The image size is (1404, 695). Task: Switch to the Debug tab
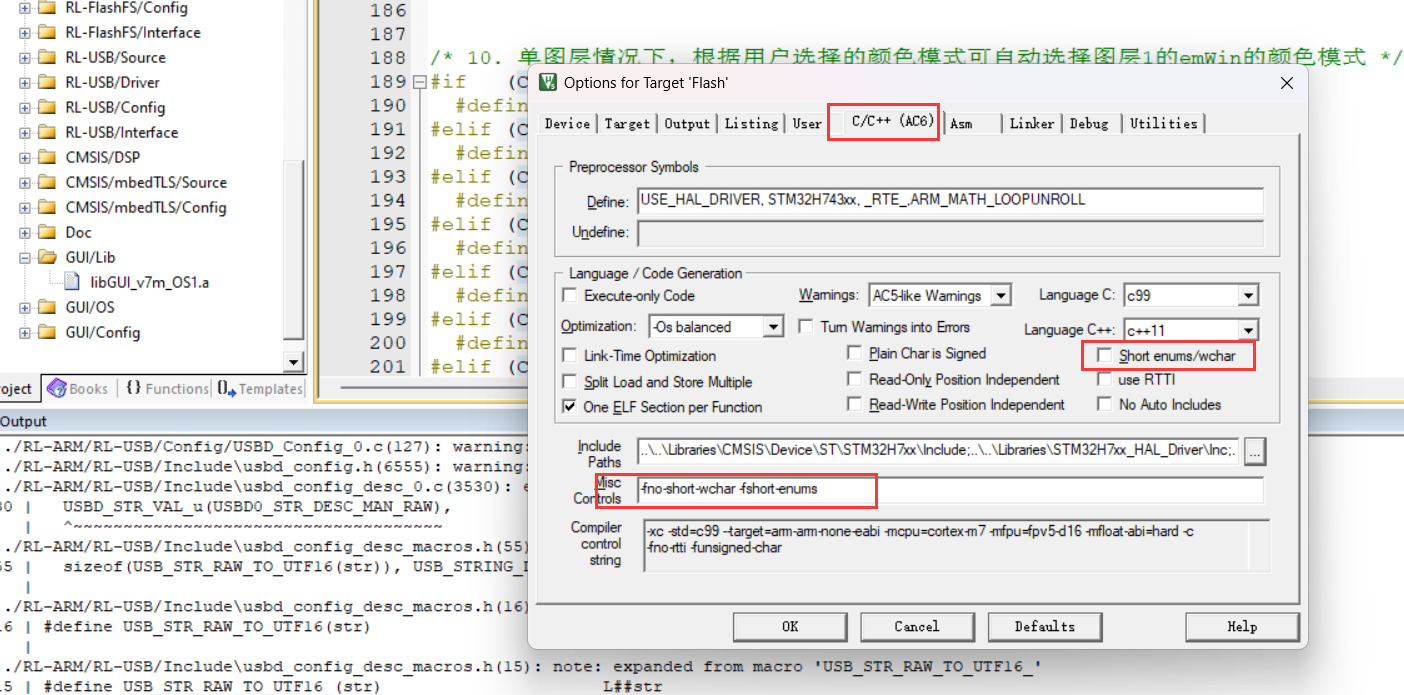(x=1088, y=123)
